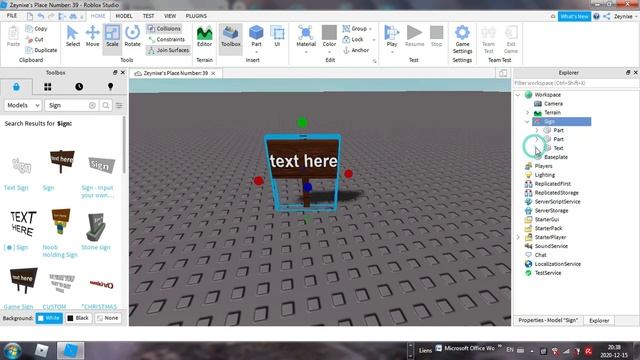Toggle Collisions option

164,29
